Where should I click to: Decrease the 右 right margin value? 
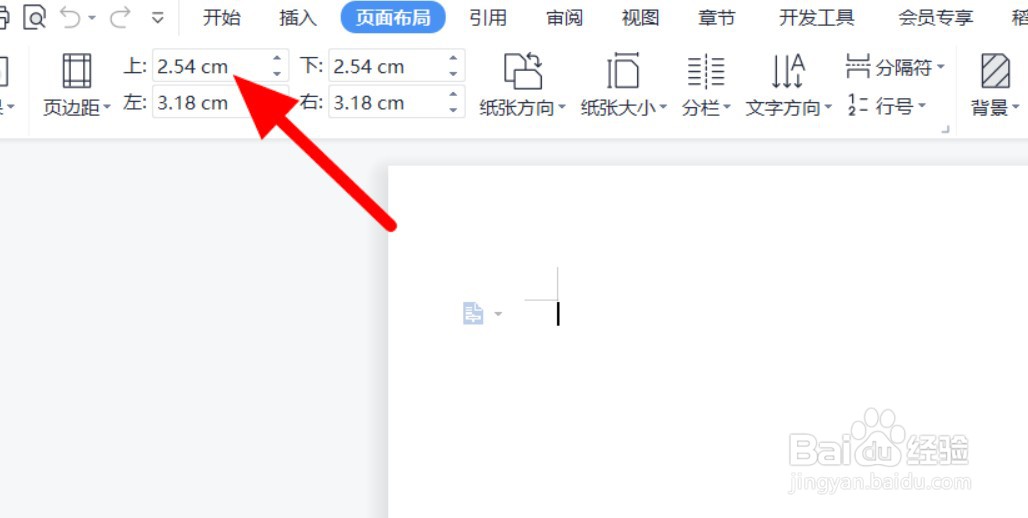[x=454, y=110]
